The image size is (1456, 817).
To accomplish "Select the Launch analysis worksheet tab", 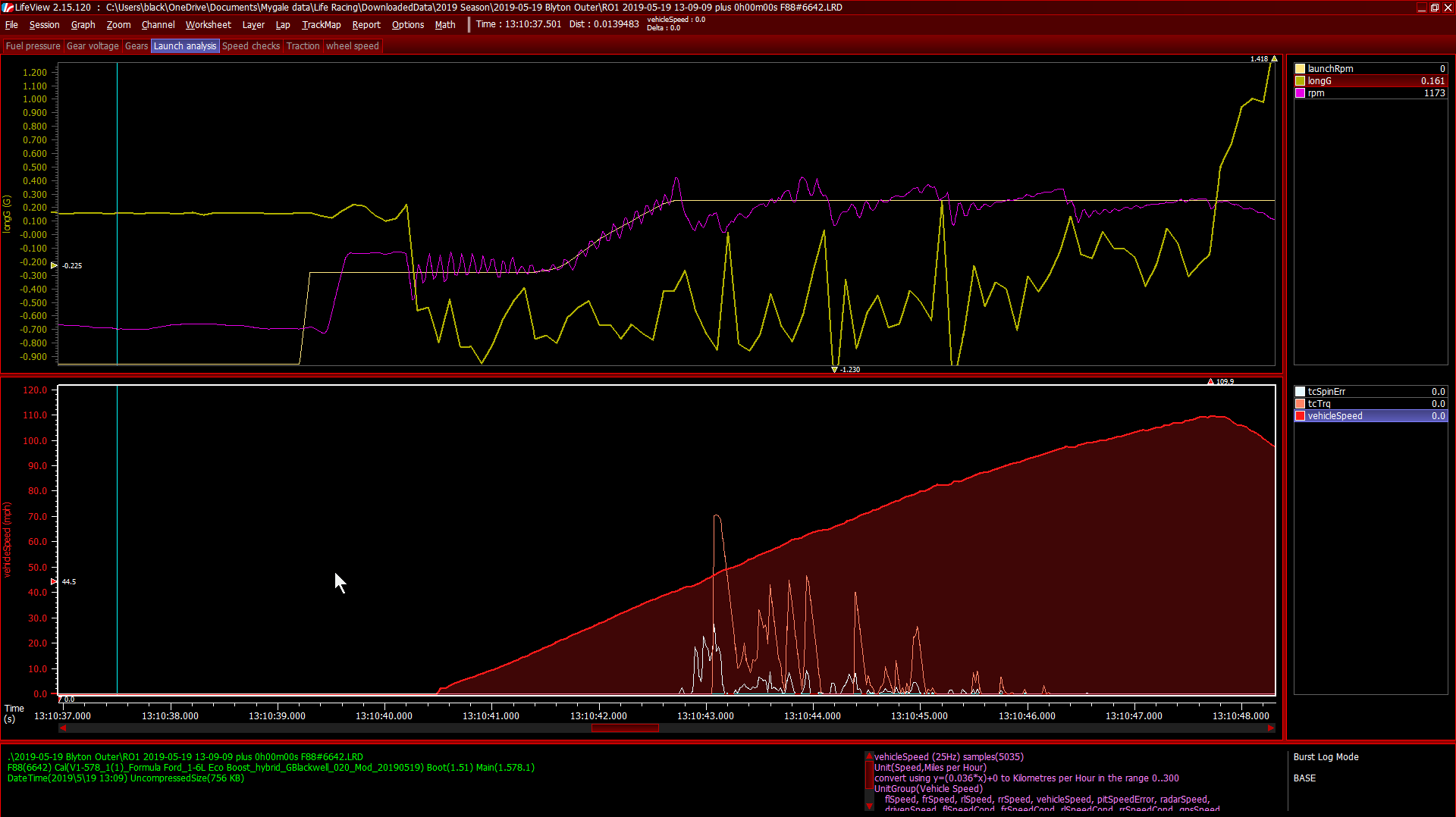I will tap(185, 46).
